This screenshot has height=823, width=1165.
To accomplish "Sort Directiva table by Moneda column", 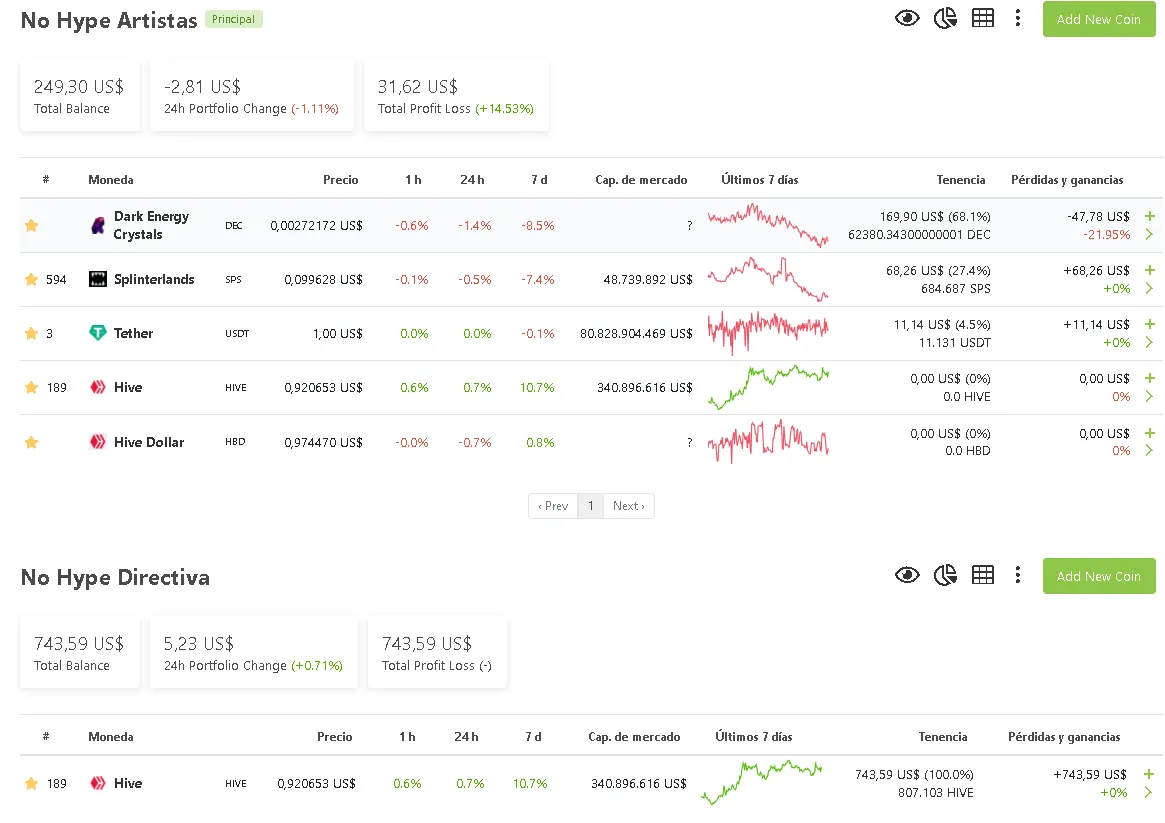I will [x=111, y=737].
